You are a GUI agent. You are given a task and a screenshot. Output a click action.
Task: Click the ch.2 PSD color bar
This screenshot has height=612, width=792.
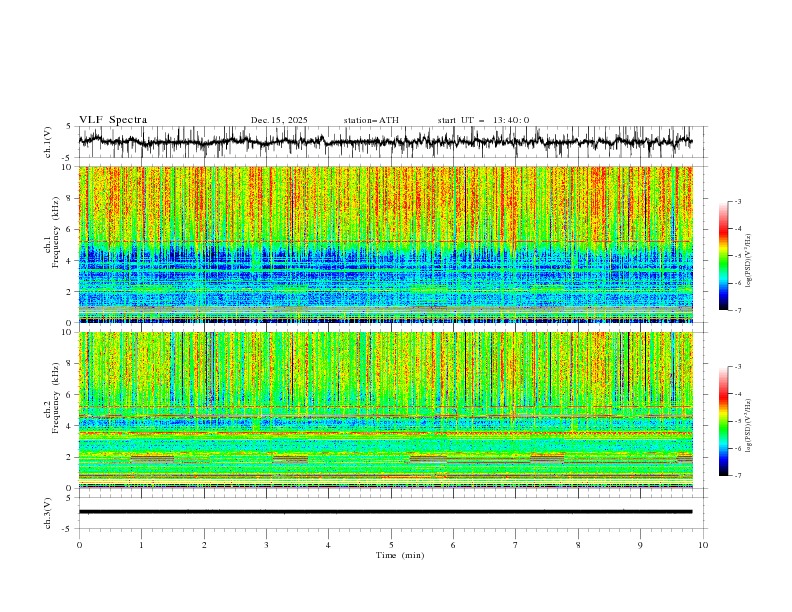pos(724,421)
